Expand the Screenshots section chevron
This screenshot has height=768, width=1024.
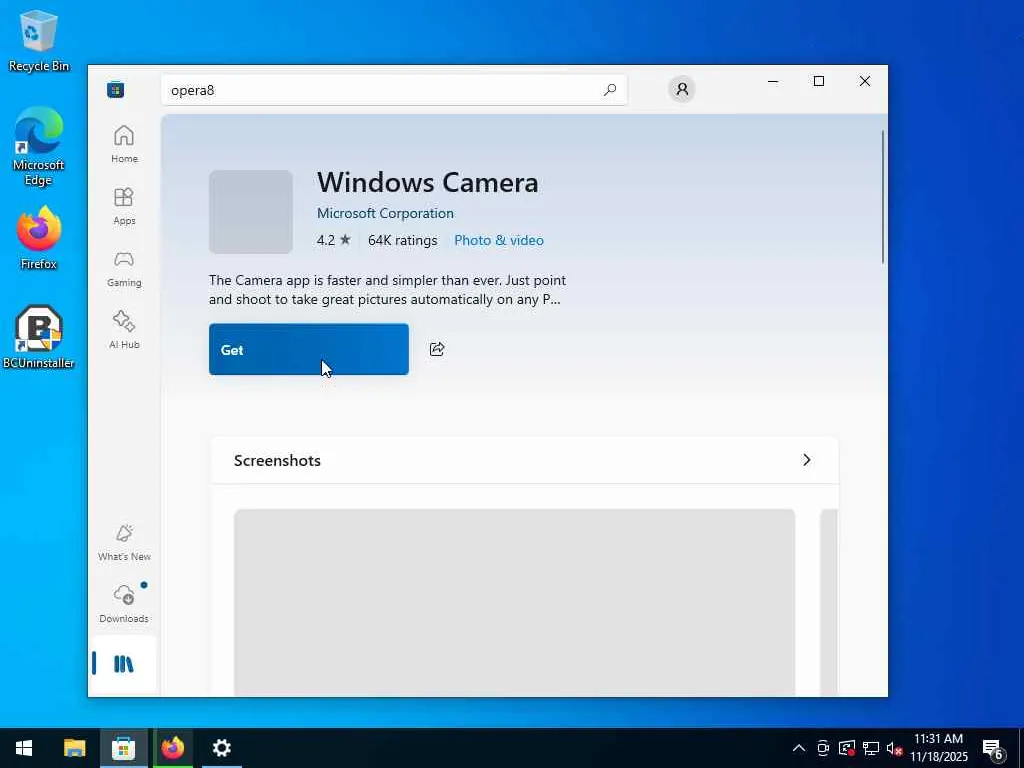point(807,460)
